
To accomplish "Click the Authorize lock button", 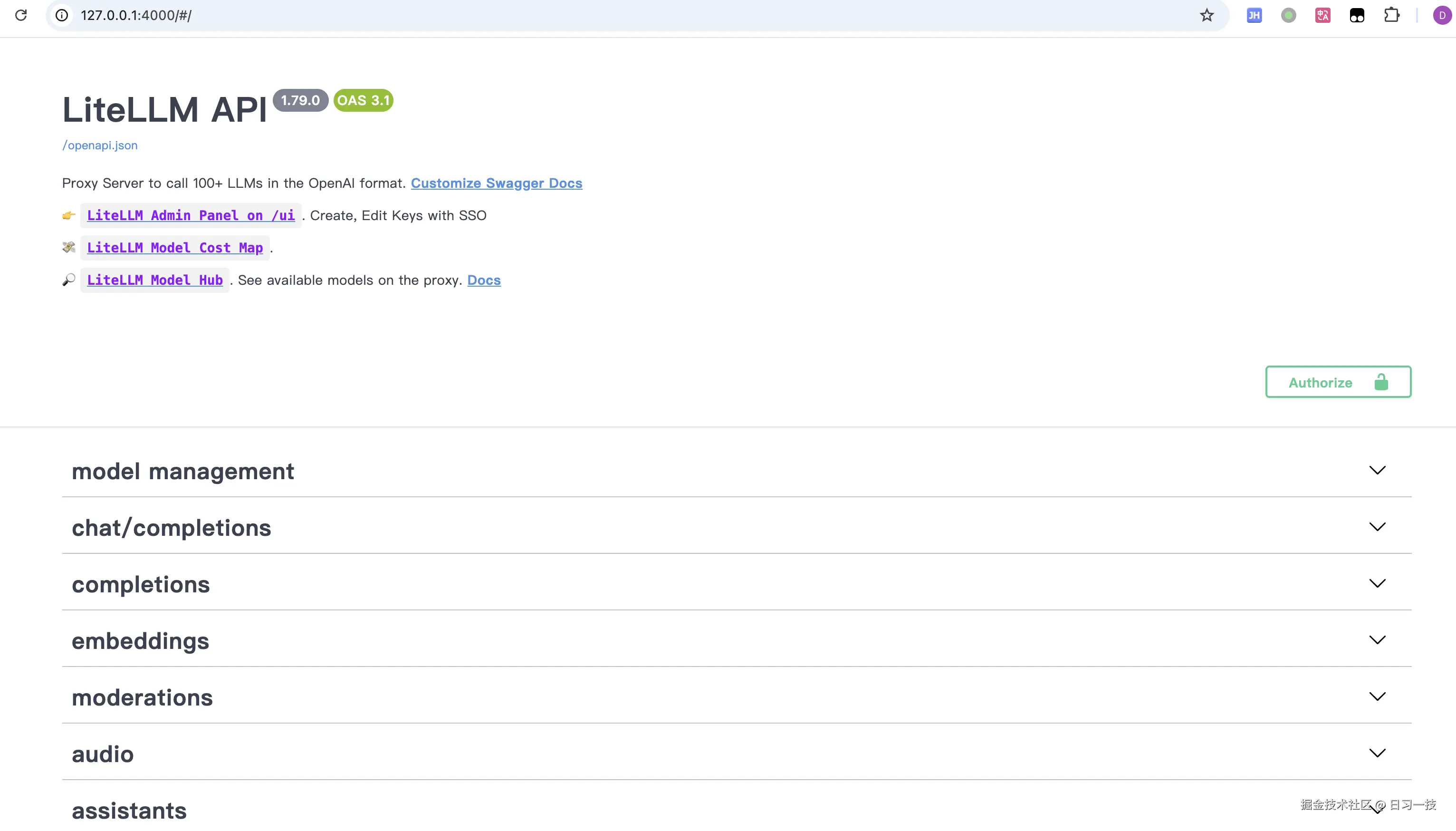I will 1338,382.
